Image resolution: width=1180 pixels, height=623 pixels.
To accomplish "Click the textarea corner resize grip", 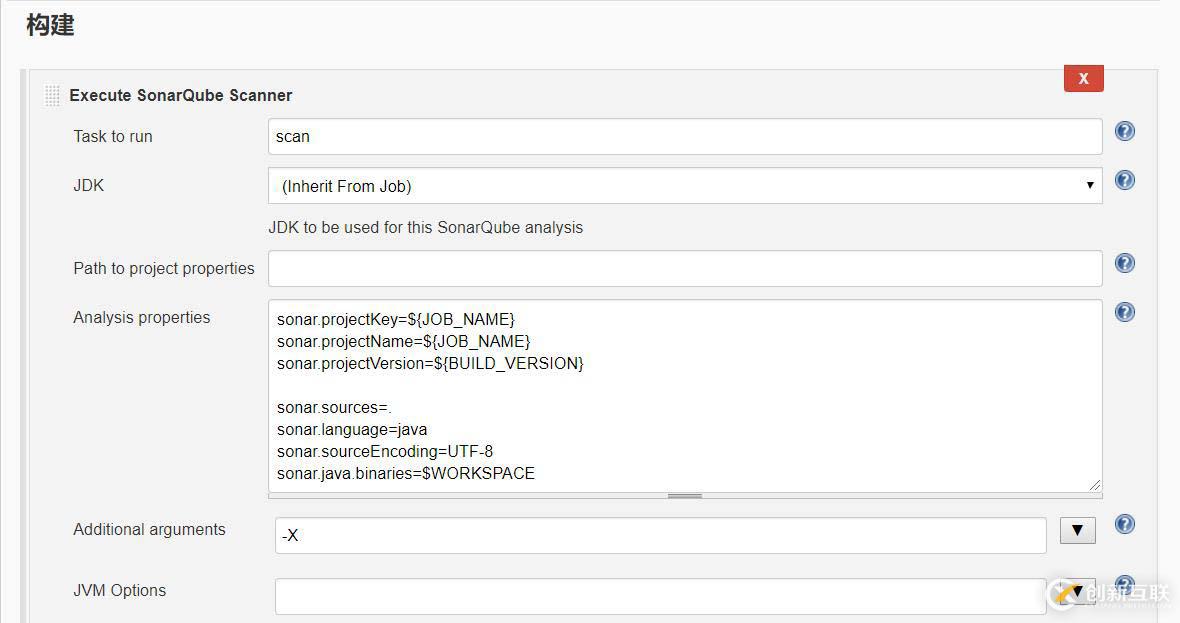I will coord(1096,485).
